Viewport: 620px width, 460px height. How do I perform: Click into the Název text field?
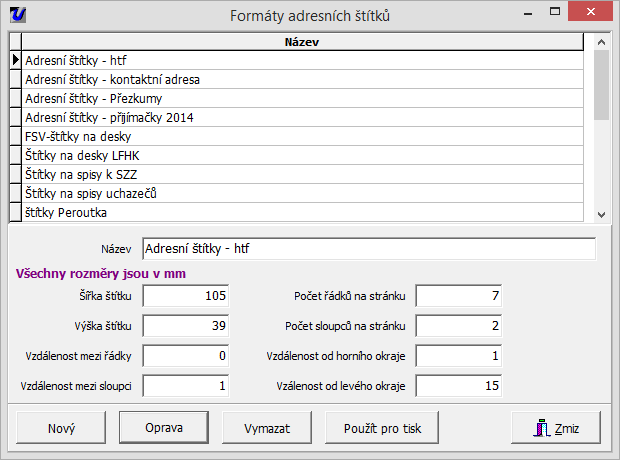click(x=368, y=248)
